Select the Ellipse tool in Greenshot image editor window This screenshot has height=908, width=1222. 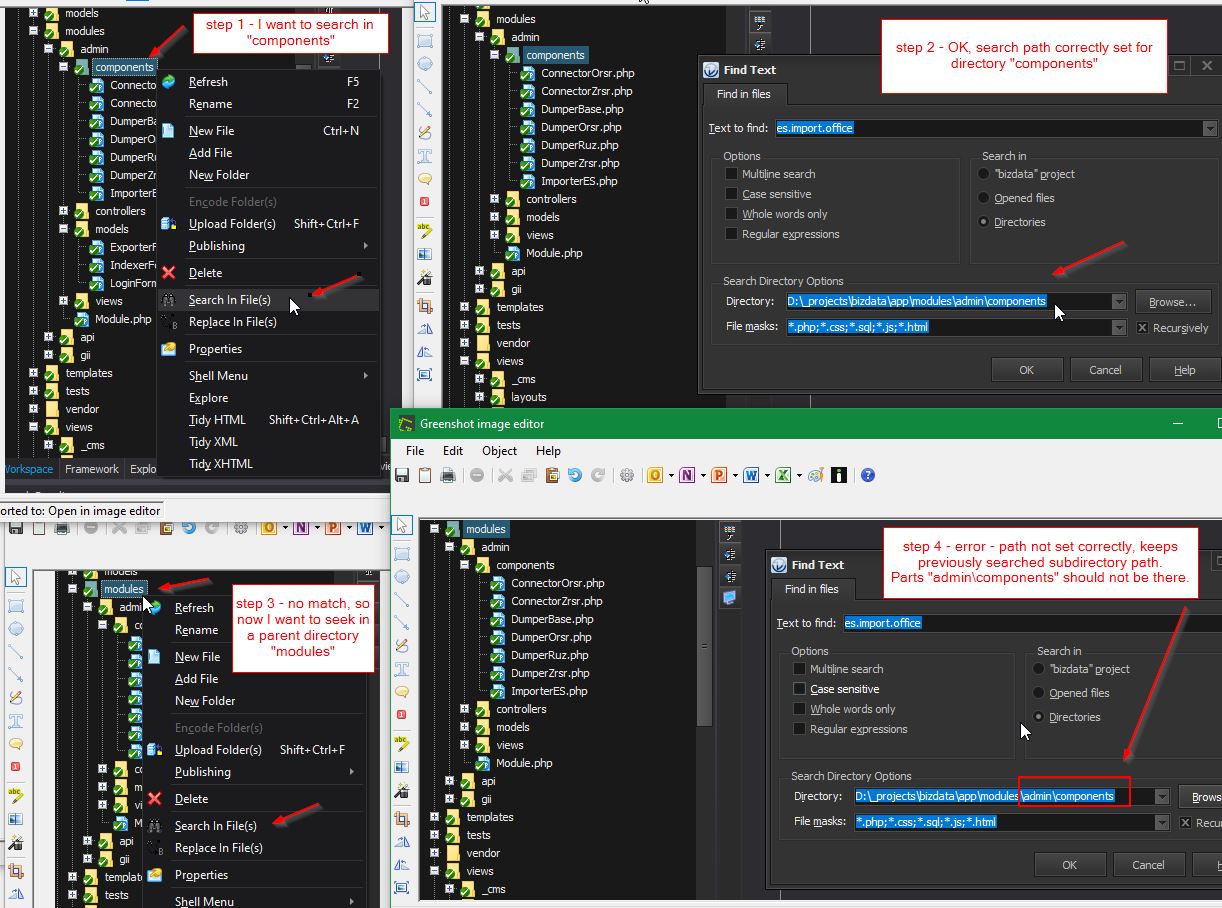402,577
